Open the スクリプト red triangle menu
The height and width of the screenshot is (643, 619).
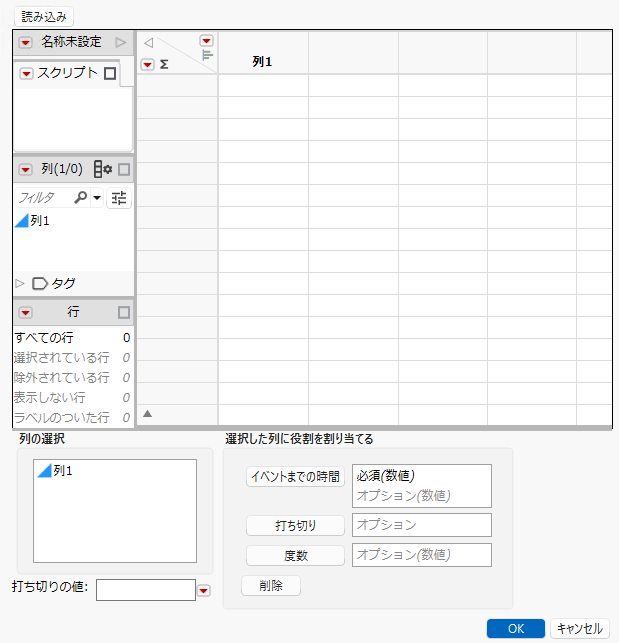pyautogui.click(x=27, y=74)
